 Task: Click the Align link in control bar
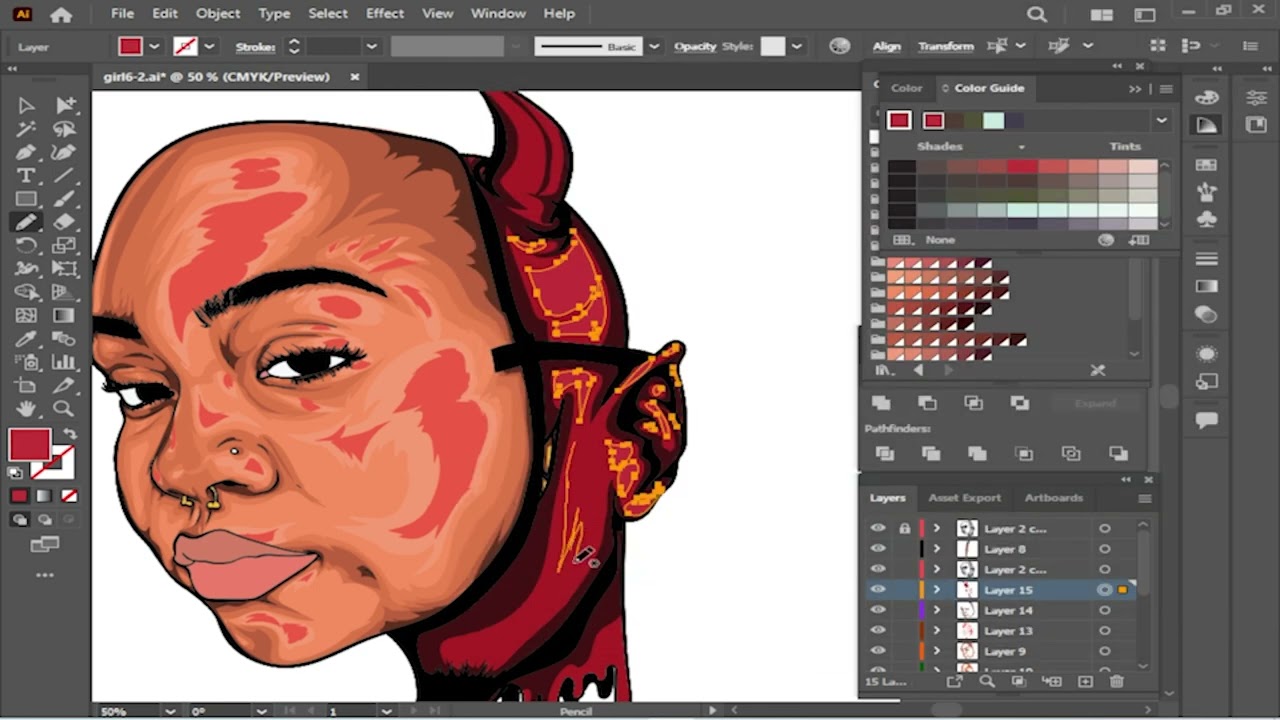887,46
